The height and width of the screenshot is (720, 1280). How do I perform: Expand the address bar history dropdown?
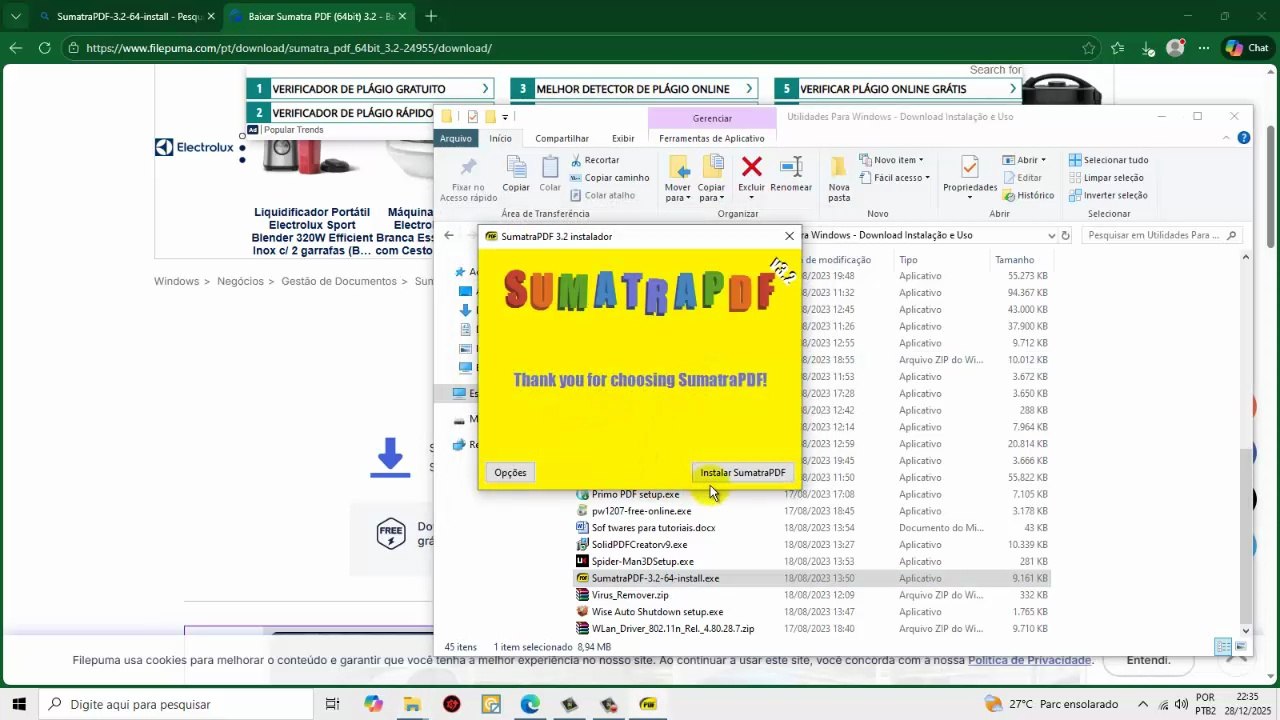pos(1051,236)
